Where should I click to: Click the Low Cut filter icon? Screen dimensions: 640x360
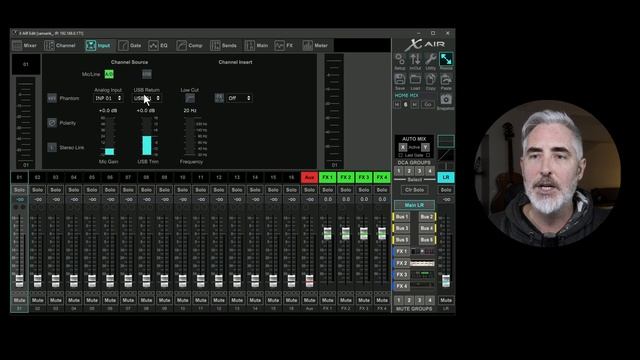coord(190,98)
